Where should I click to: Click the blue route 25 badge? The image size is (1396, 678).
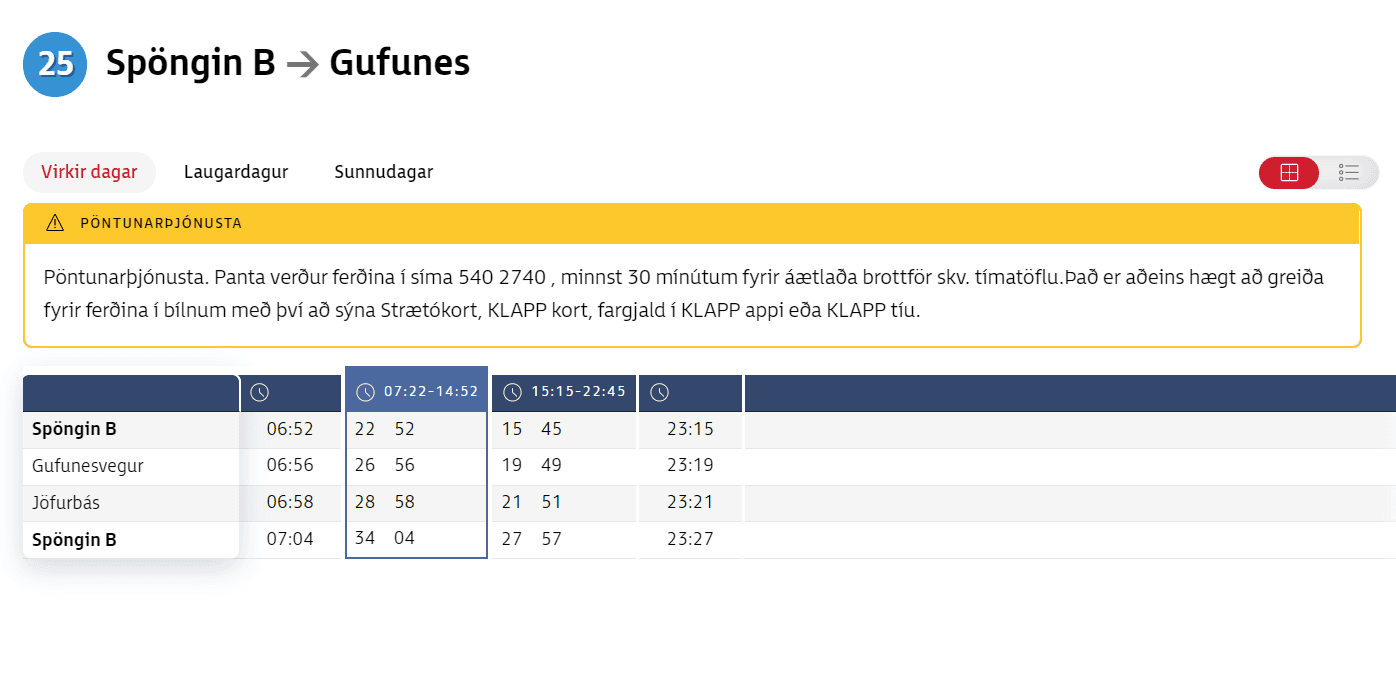pyautogui.click(x=55, y=64)
